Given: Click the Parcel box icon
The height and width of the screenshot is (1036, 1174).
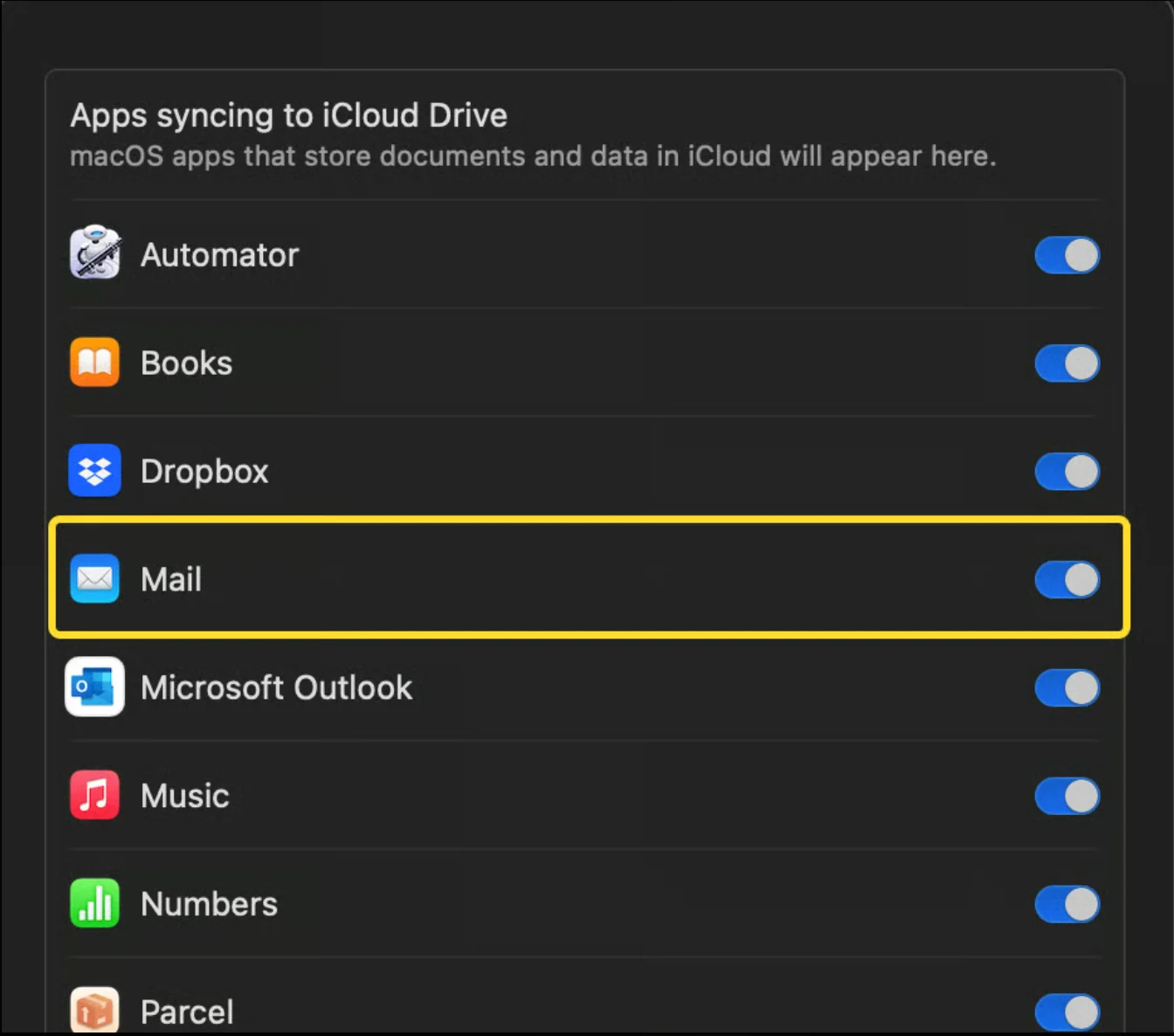Looking at the screenshot, I should tap(94, 1011).
